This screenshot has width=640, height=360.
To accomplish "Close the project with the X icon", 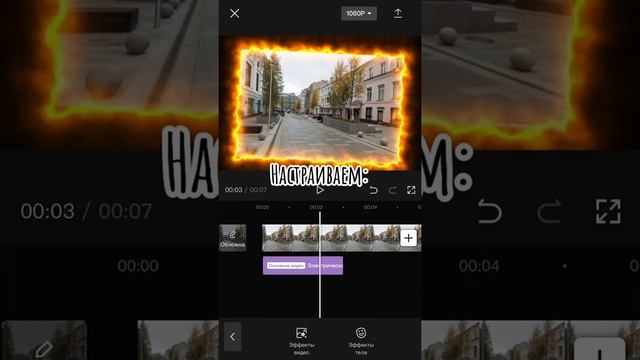I will click(x=235, y=13).
